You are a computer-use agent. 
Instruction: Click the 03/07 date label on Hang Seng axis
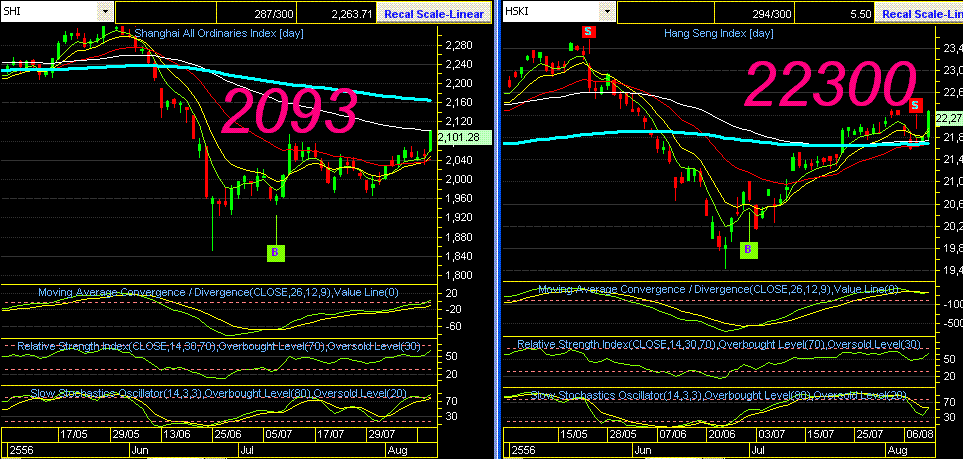pyautogui.click(x=771, y=434)
